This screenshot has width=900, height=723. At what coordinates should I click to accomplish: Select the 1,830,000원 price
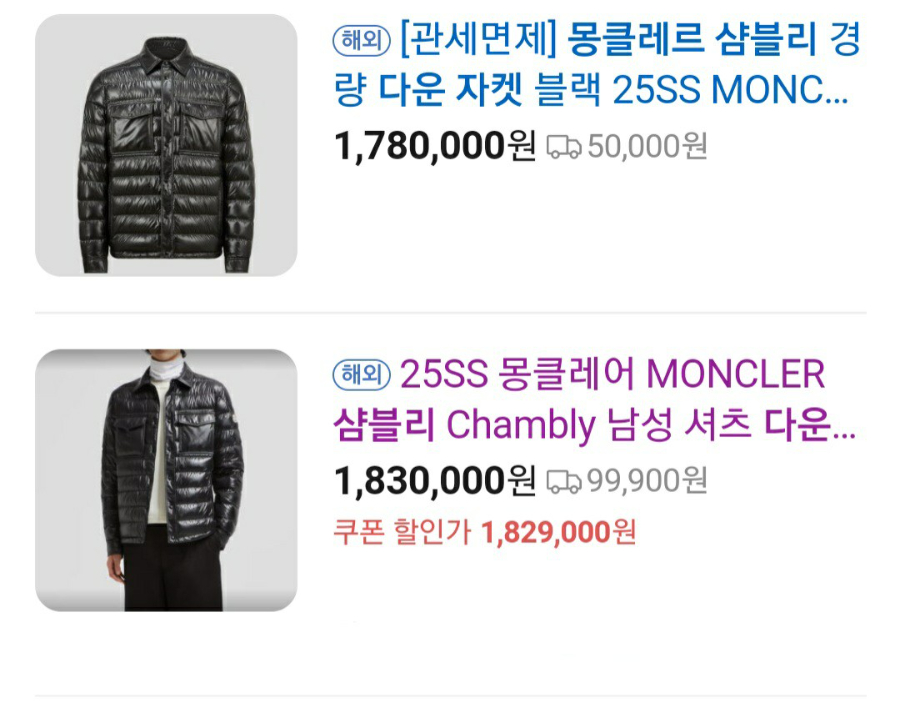pyautogui.click(x=435, y=480)
